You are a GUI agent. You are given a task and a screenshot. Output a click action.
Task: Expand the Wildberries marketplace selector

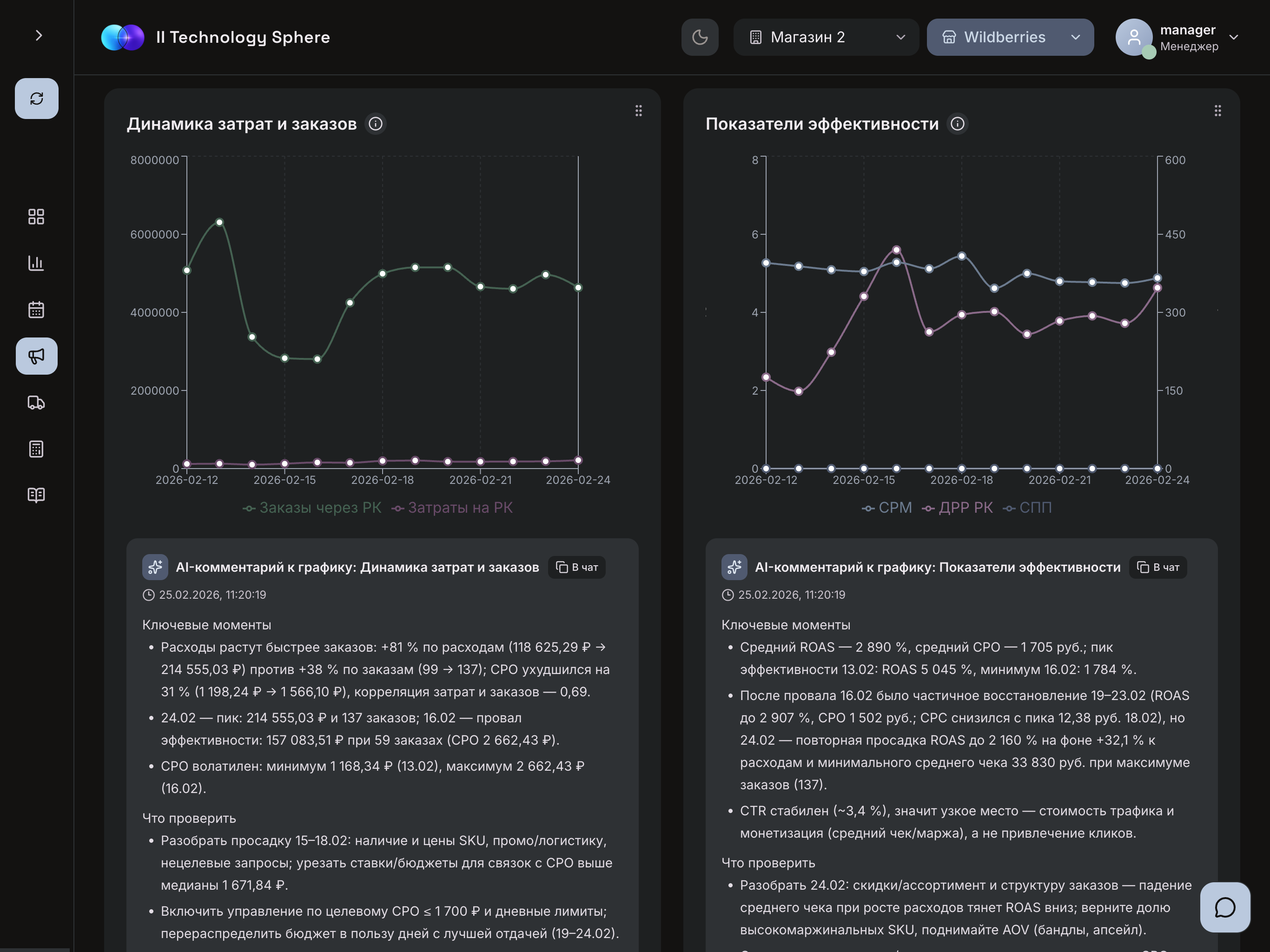click(x=1010, y=37)
